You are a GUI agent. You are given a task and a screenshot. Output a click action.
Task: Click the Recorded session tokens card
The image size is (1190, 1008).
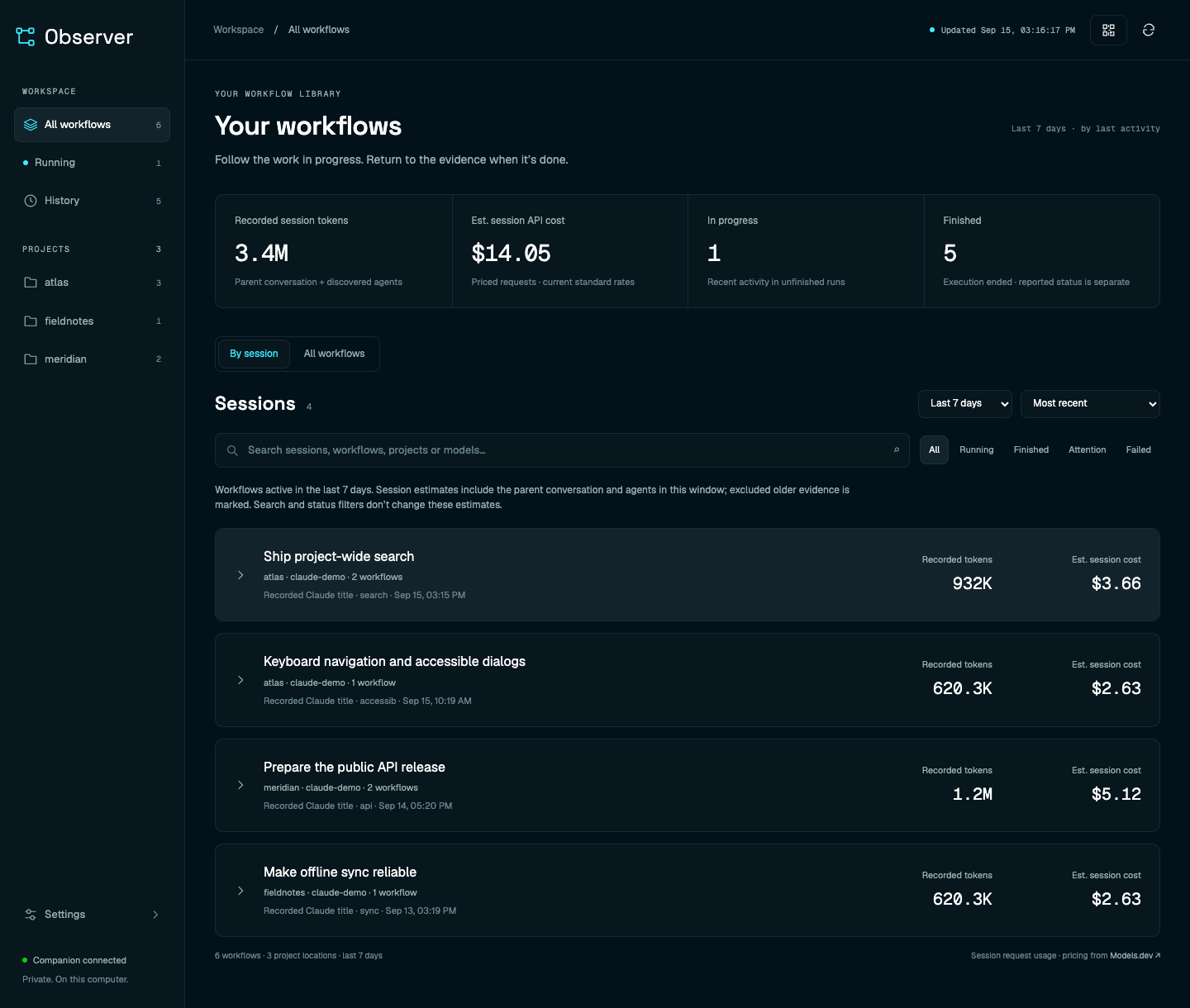click(x=334, y=251)
